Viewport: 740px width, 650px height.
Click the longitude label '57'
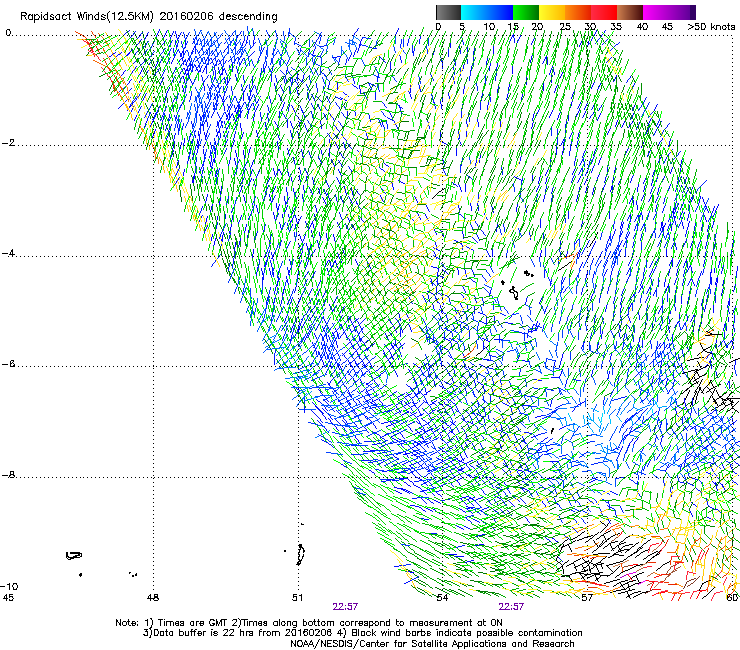coord(587,598)
